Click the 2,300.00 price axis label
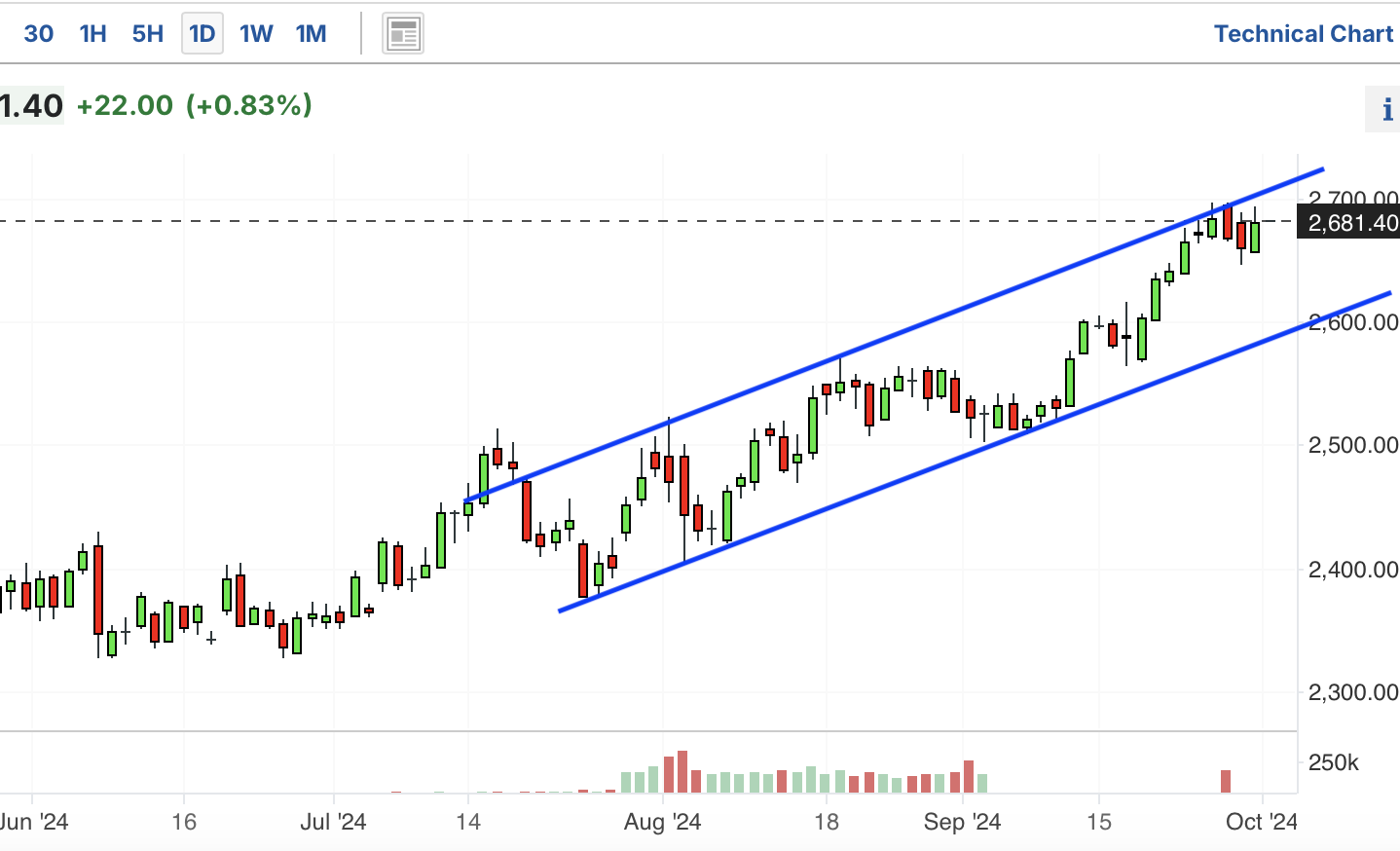 point(1353,692)
